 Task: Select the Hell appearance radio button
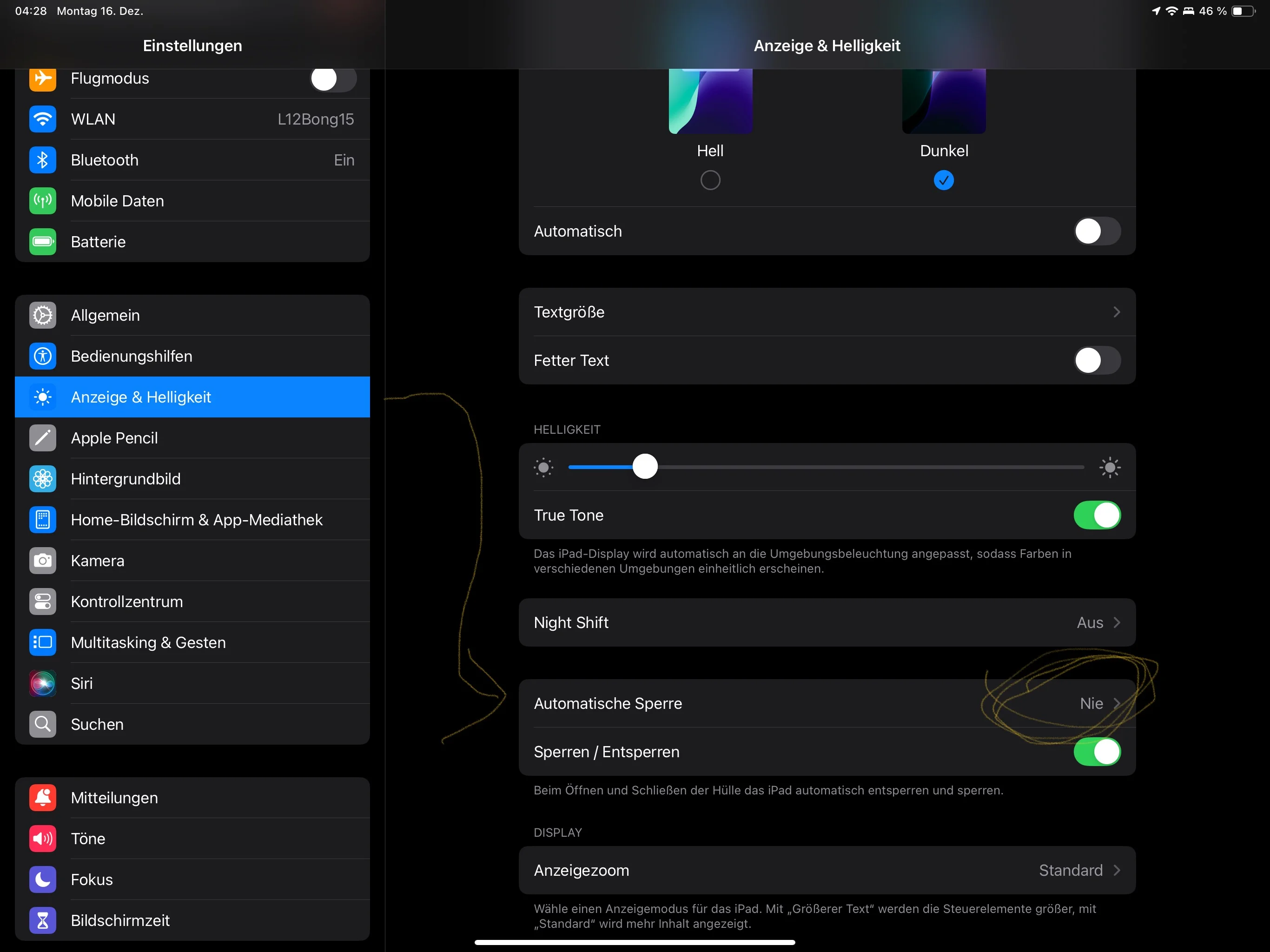click(x=710, y=180)
